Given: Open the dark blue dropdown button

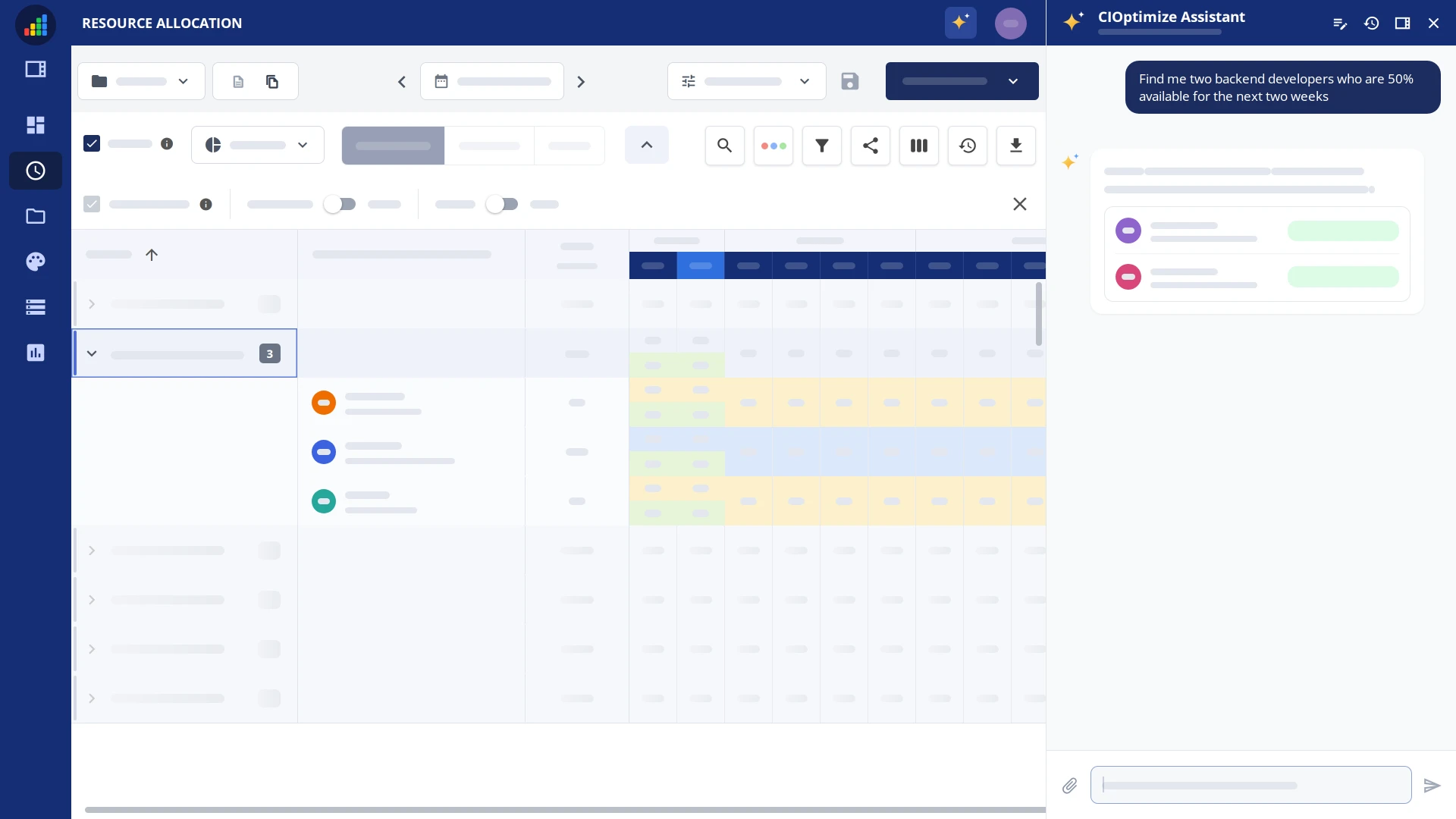Looking at the screenshot, I should 962,81.
